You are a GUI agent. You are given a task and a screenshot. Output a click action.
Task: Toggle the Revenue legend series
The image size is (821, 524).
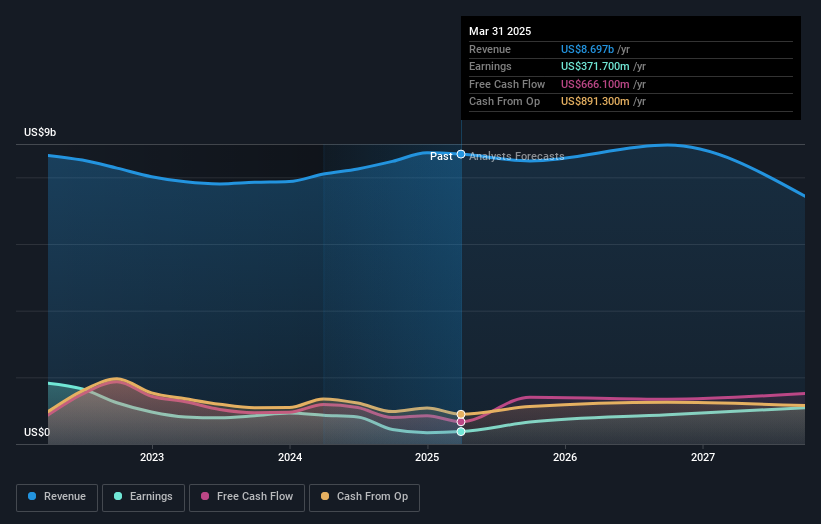point(57,497)
